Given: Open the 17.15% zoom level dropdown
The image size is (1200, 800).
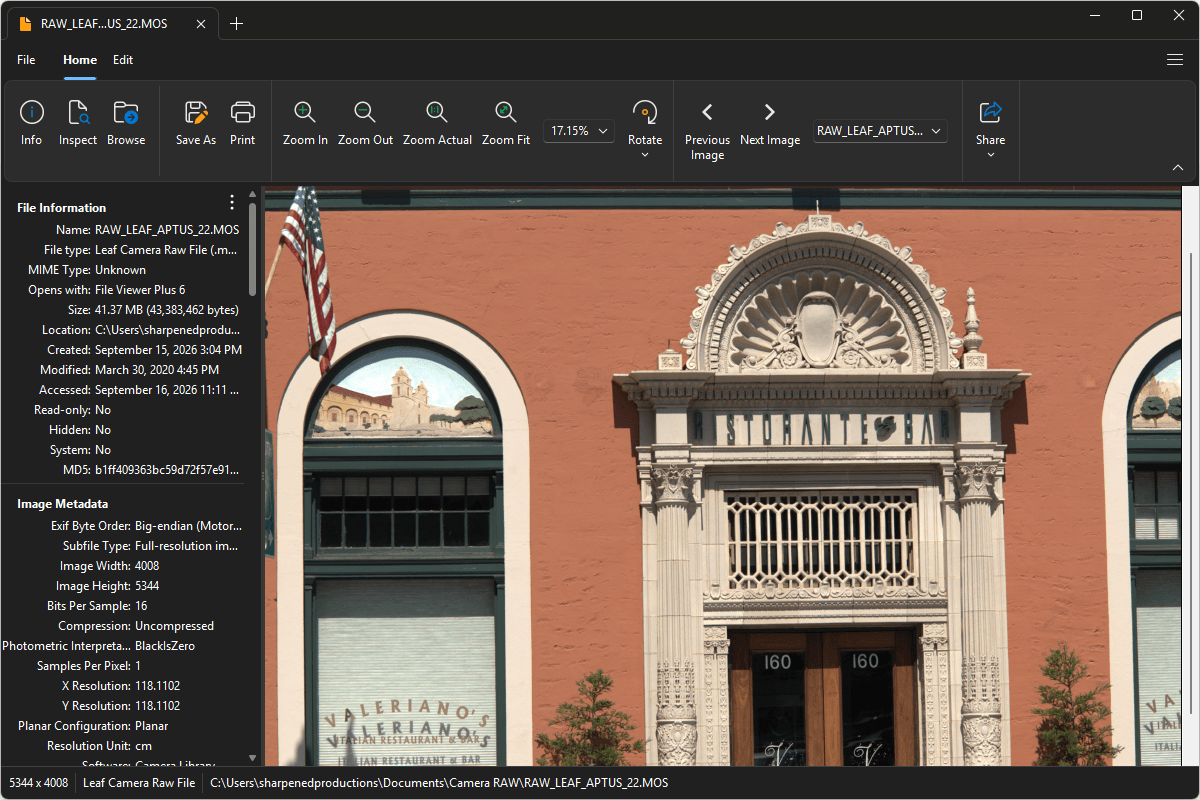Looking at the screenshot, I should [x=579, y=131].
